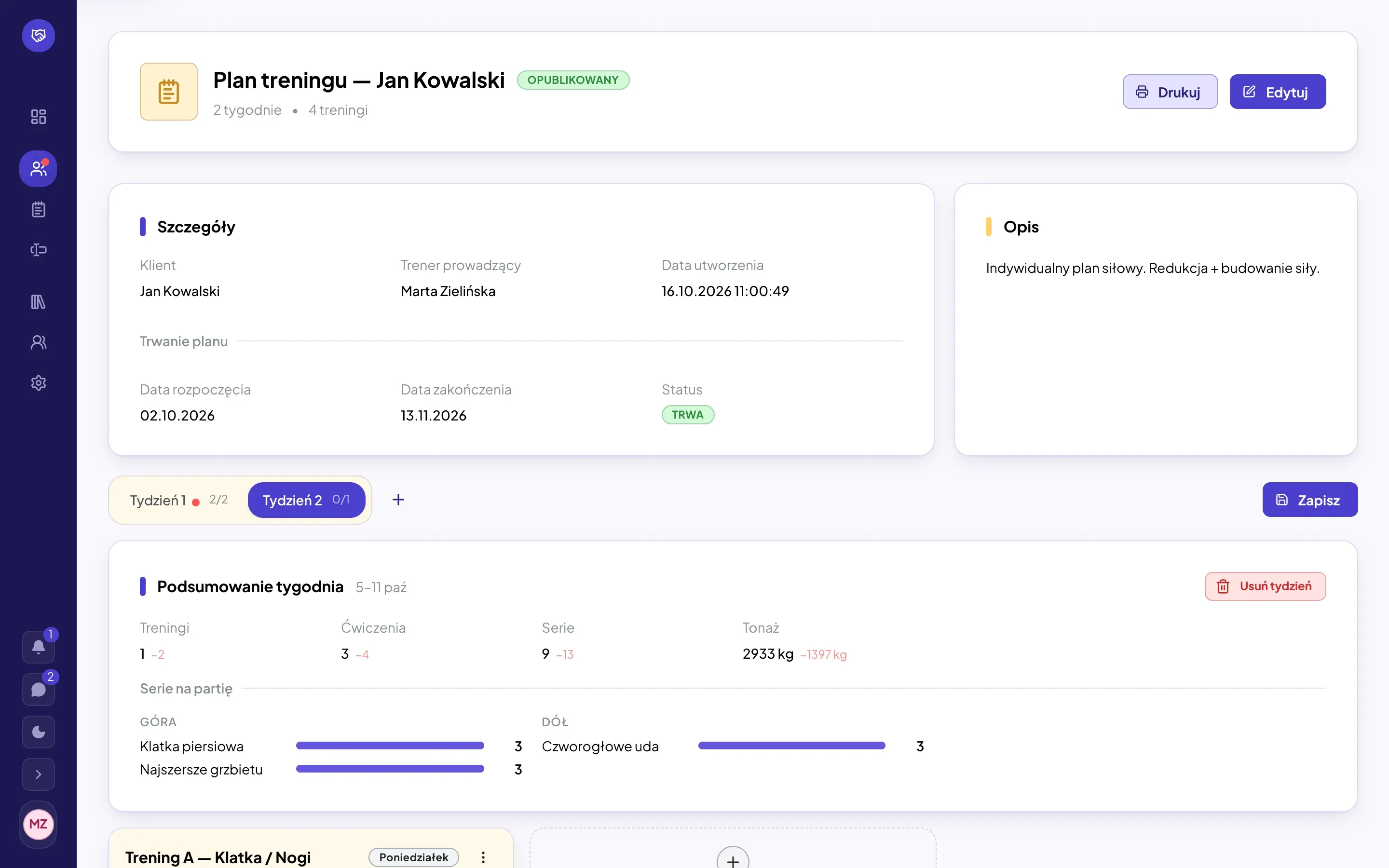The image size is (1389, 868).
Task: Click the tonnage value 2933 kg
Action: point(768,654)
